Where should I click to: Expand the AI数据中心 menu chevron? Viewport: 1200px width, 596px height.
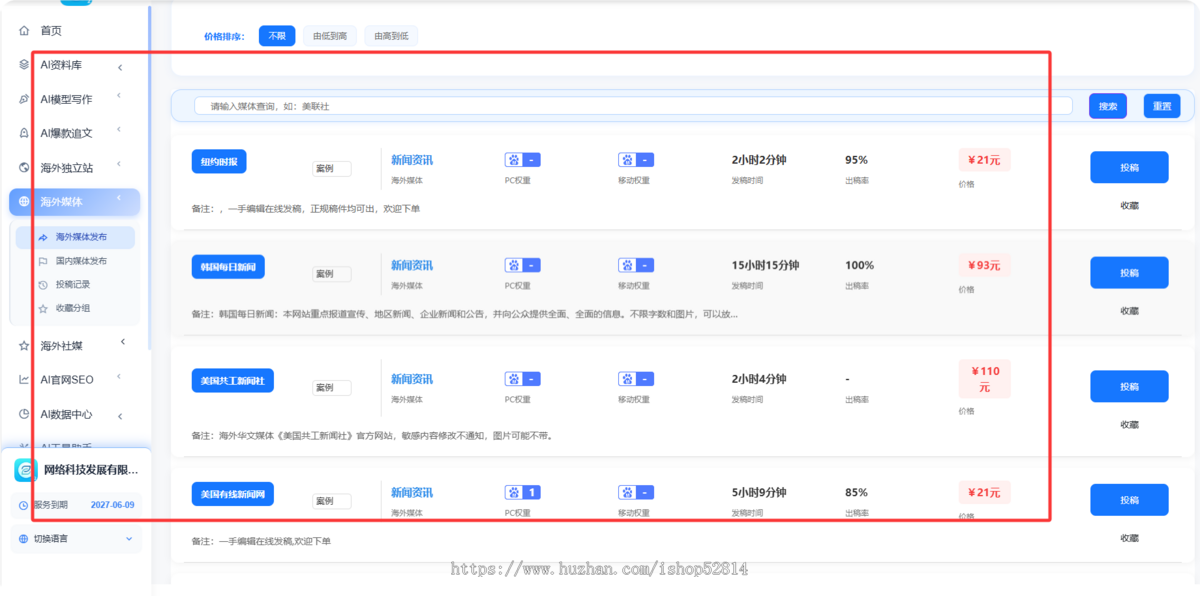pos(120,416)
